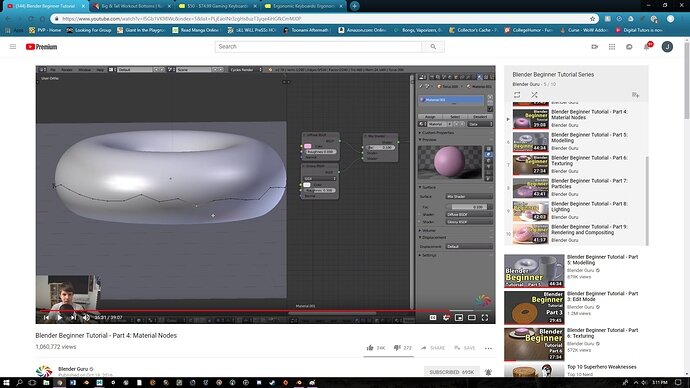Toggle theater mode
Viewport: 690px width, 388px height.
click(x=472, y=317)
